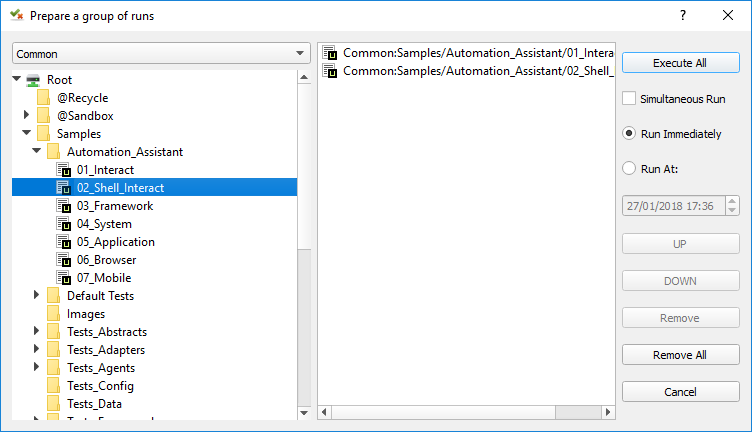This screenshot has height=432, width=752.
Task: Click icon of queued 01_Interact run entry
Action: [329, 52]
